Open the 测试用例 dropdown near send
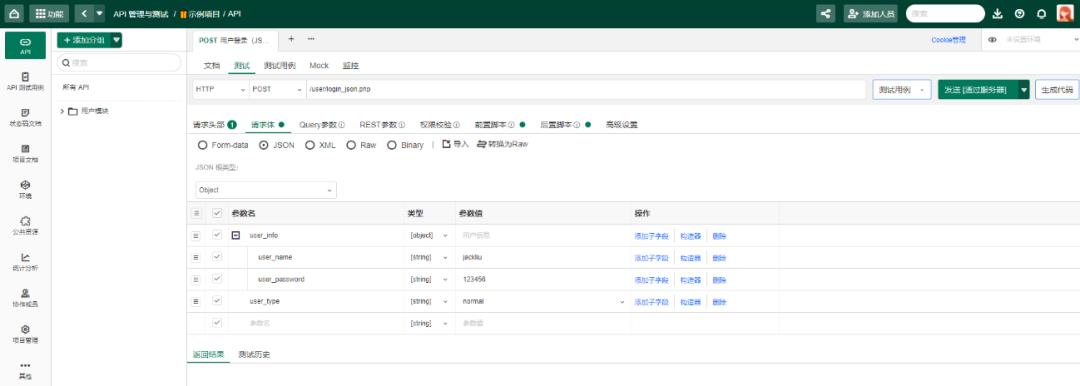 (x=902, y=90)
